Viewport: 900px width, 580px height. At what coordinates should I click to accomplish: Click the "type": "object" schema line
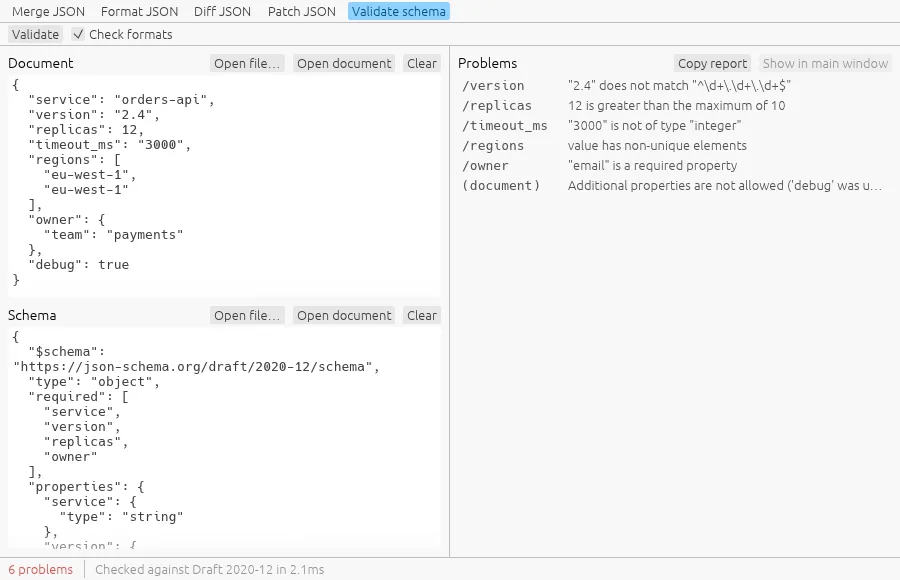(x=94, y=382)
